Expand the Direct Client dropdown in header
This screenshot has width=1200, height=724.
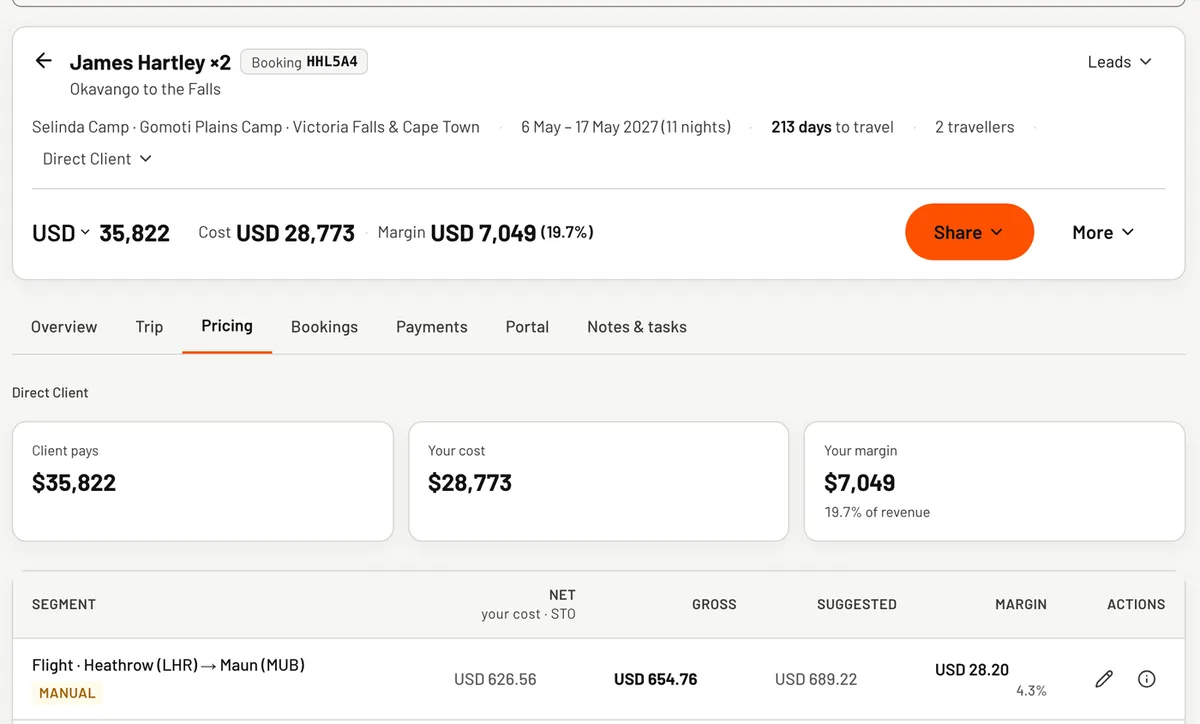(x=97, y=159)
